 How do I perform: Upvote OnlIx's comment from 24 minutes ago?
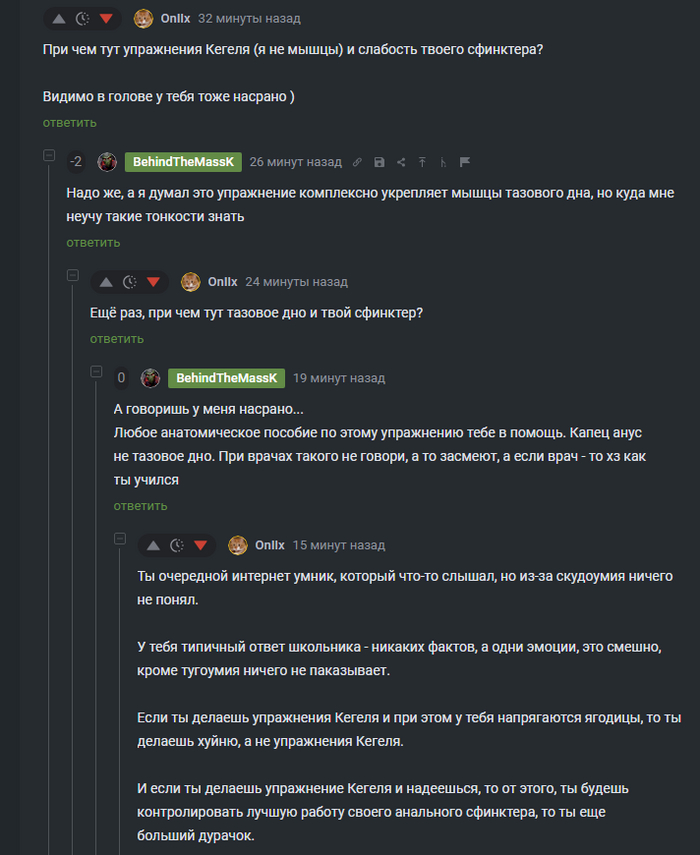point(106,282)
